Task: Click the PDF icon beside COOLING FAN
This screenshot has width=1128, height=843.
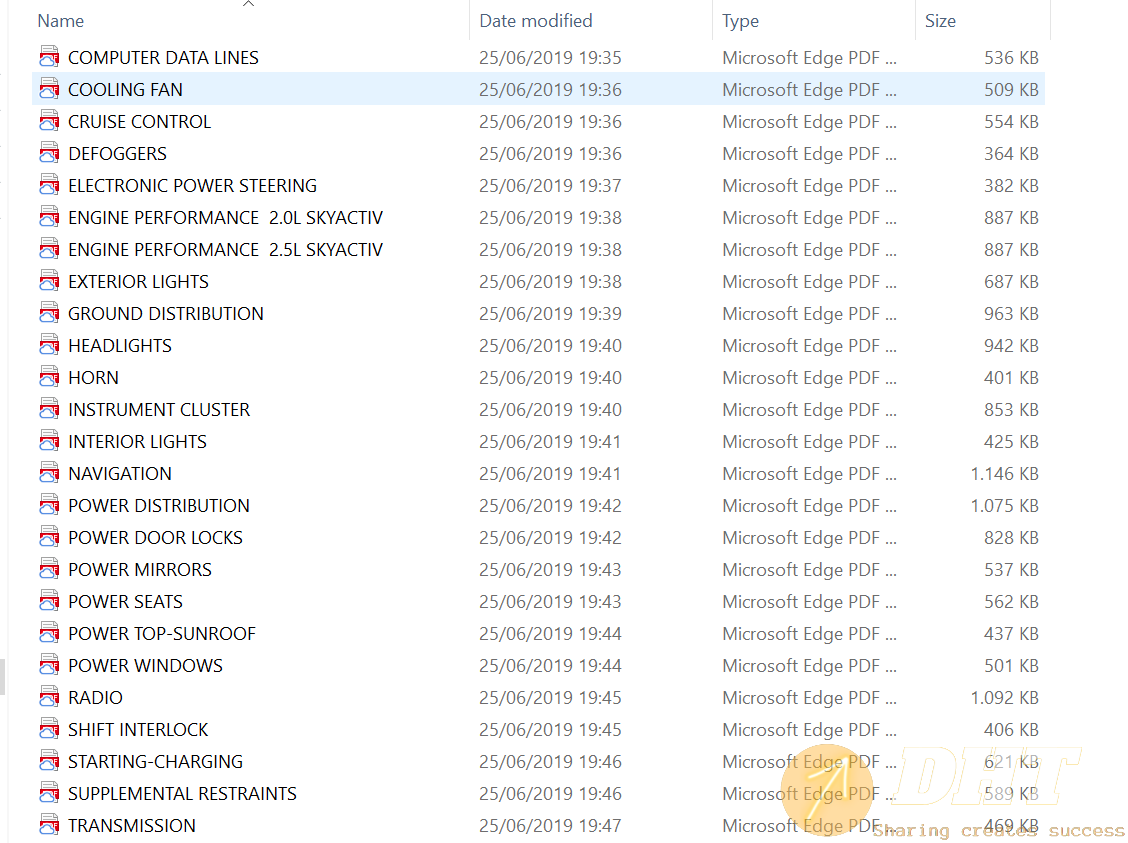Action: coord(49,89)
